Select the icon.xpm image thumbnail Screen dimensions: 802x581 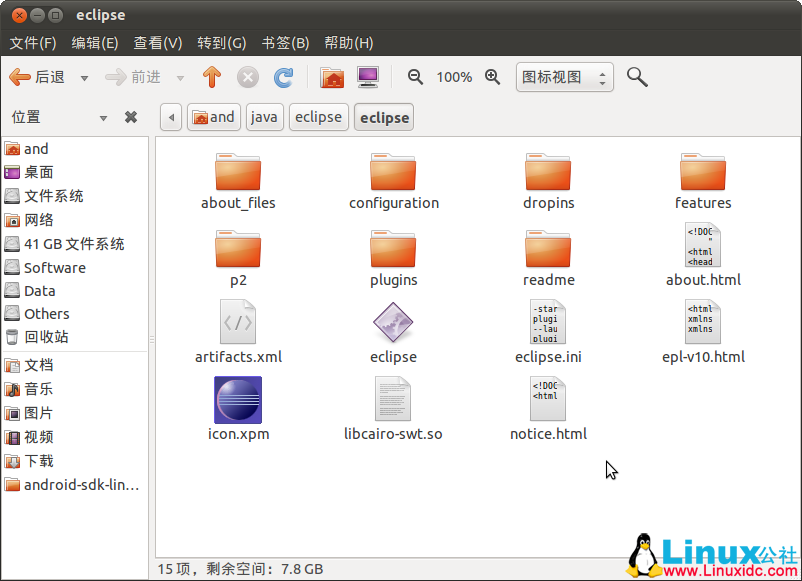pos(238,400)
